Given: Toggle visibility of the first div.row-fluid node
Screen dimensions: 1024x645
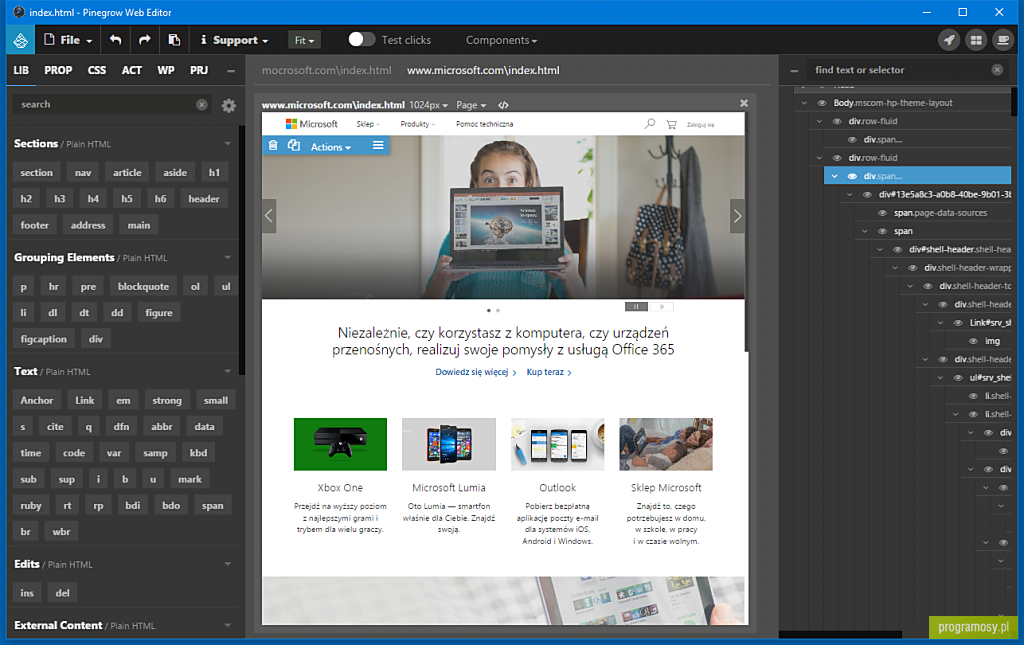Looking at the screenshot, I should click(x=837, y=121).
